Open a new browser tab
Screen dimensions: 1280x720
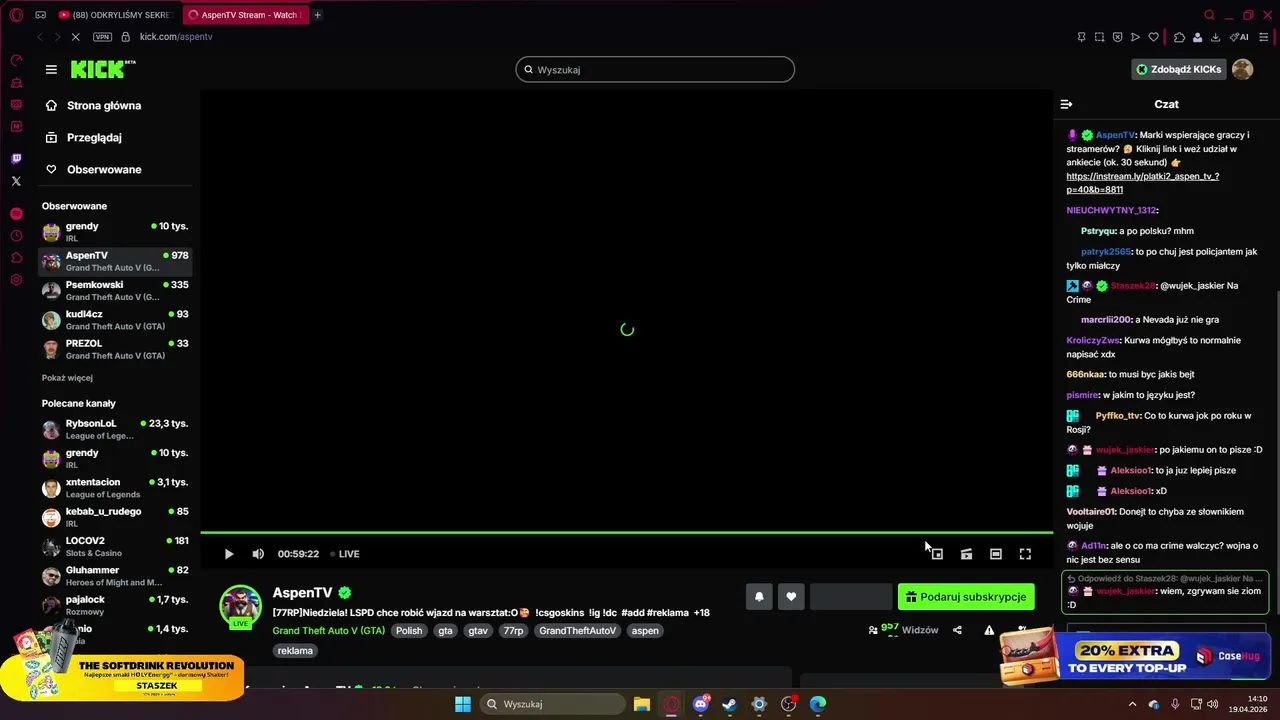(318, 15)
